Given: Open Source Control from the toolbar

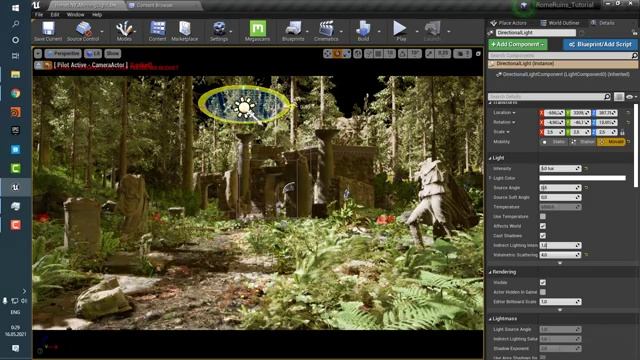Looking at the screenshot, I should (83, 31).
